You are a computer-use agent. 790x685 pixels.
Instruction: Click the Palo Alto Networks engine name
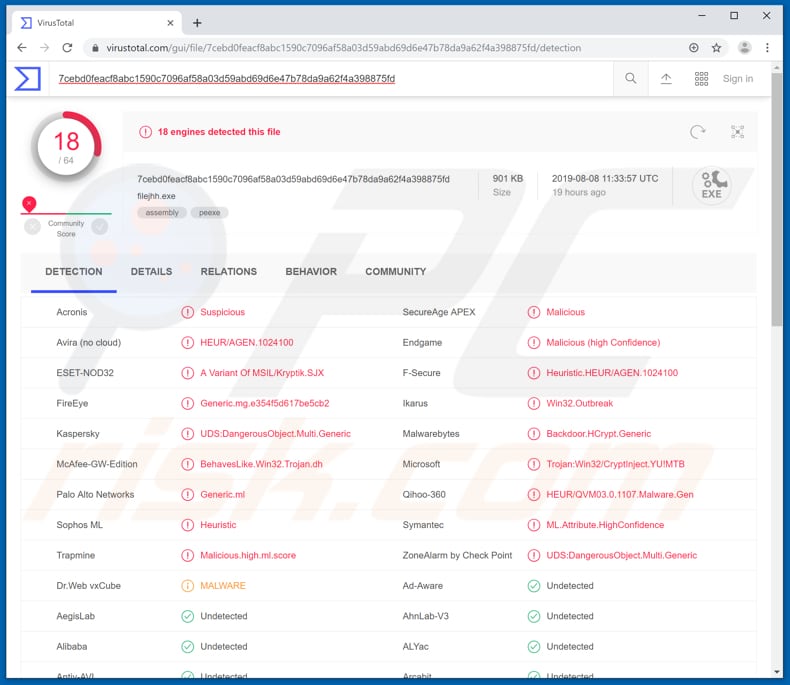tap(95, 495)
